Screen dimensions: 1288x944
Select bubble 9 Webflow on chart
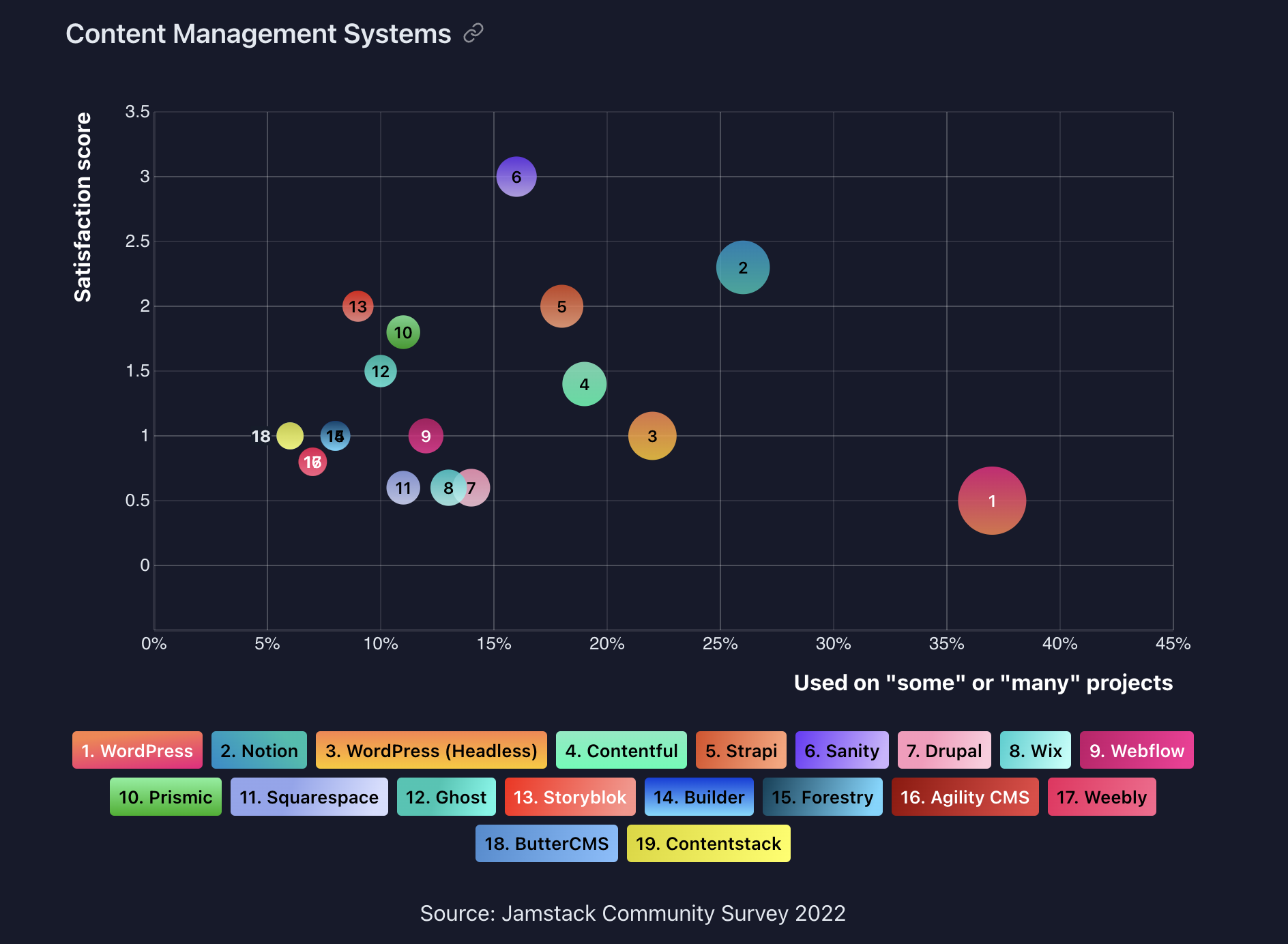tap(426, 436)
